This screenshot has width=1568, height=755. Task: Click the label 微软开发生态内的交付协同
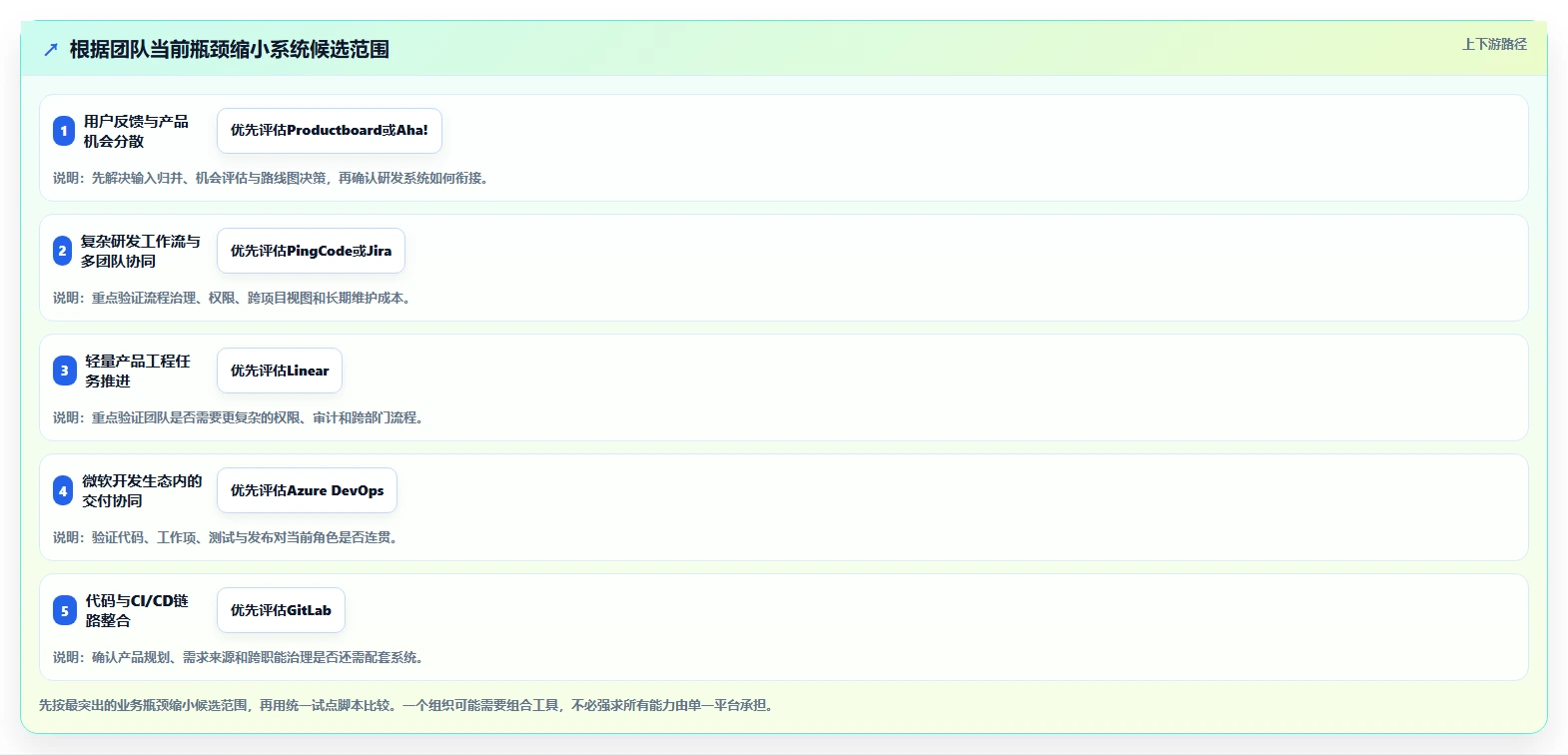click(x=142, y=490)
